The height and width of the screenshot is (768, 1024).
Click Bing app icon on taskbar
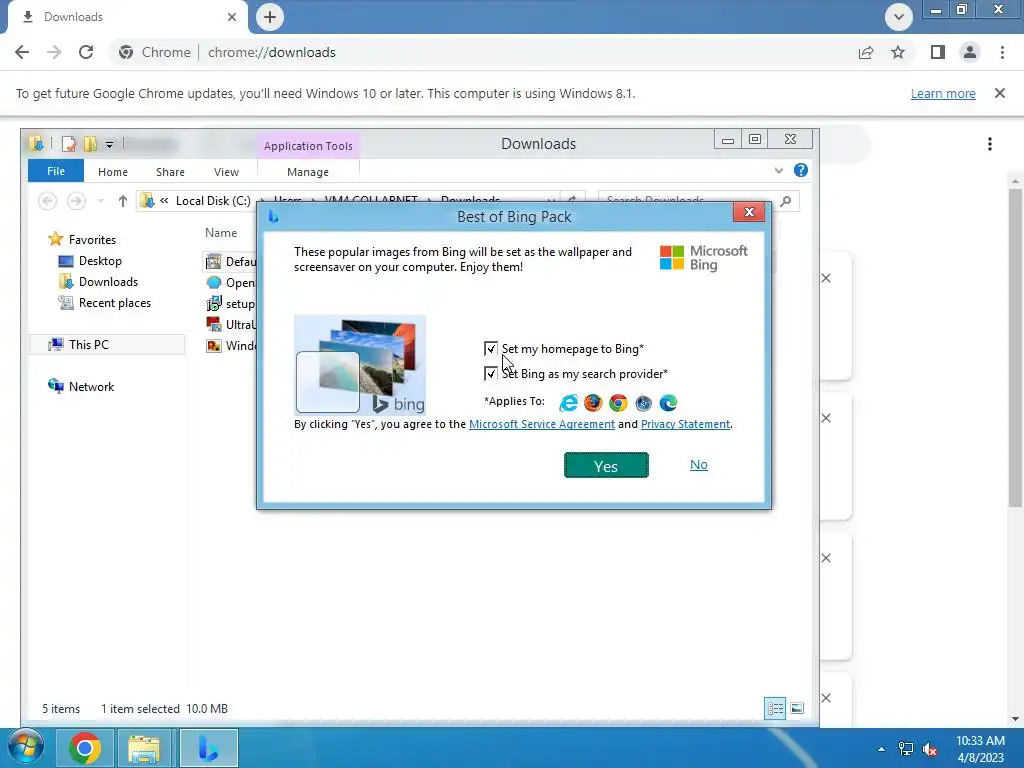pos(208,748)
